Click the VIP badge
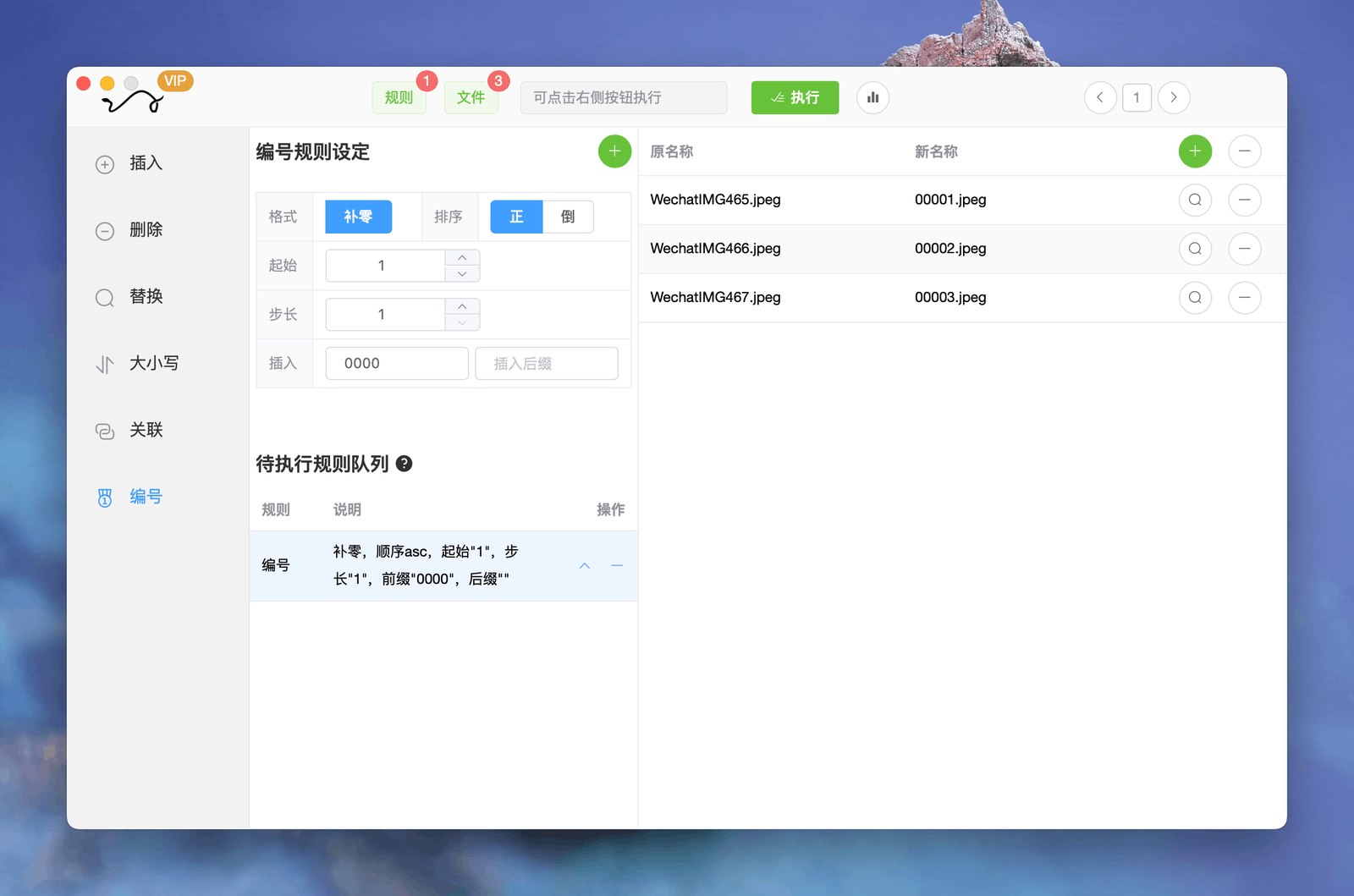Screen dimensions: 1354x896 point(175,81)
